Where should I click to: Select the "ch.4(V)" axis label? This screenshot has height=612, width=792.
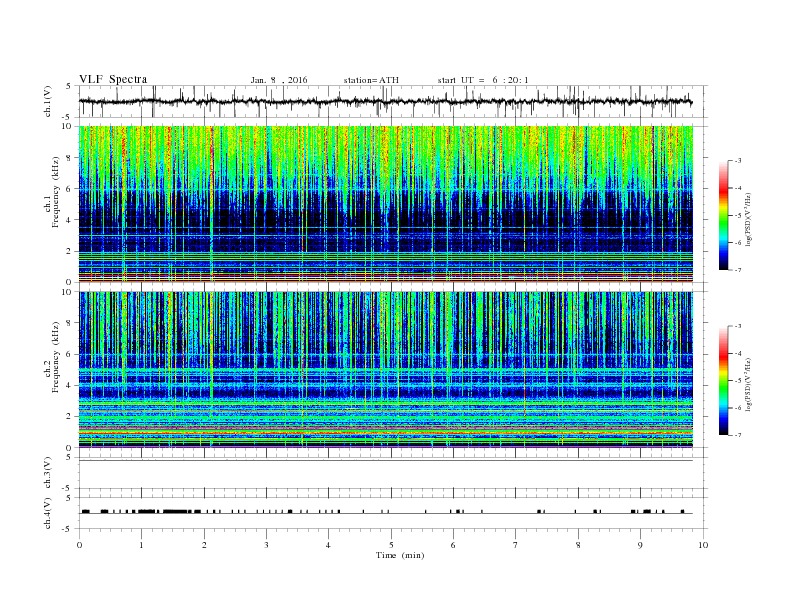click(48, 513)
